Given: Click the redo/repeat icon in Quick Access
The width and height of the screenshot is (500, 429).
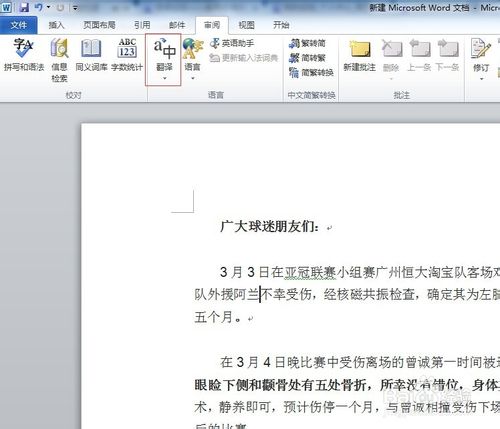Looking at the screenshot, I should pos(60,7).
